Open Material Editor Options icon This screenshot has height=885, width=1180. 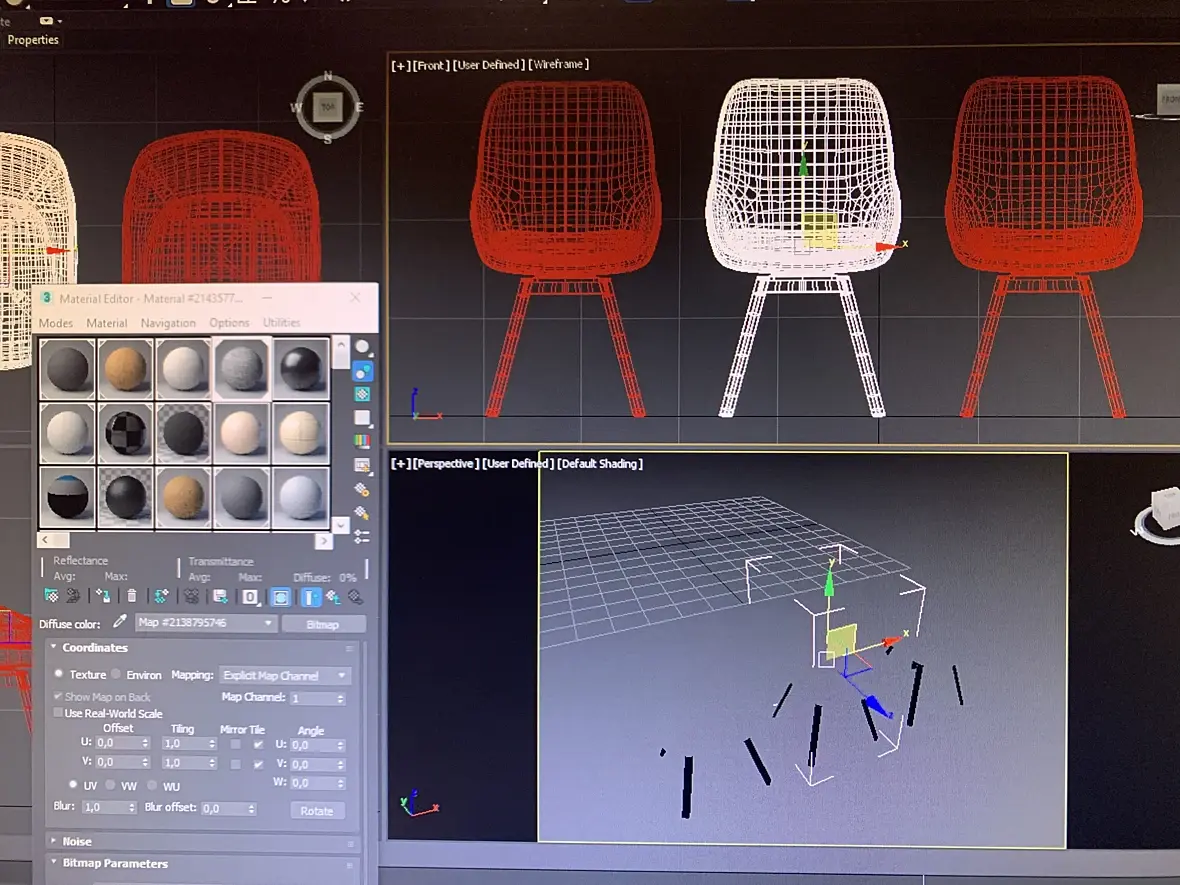363,489
